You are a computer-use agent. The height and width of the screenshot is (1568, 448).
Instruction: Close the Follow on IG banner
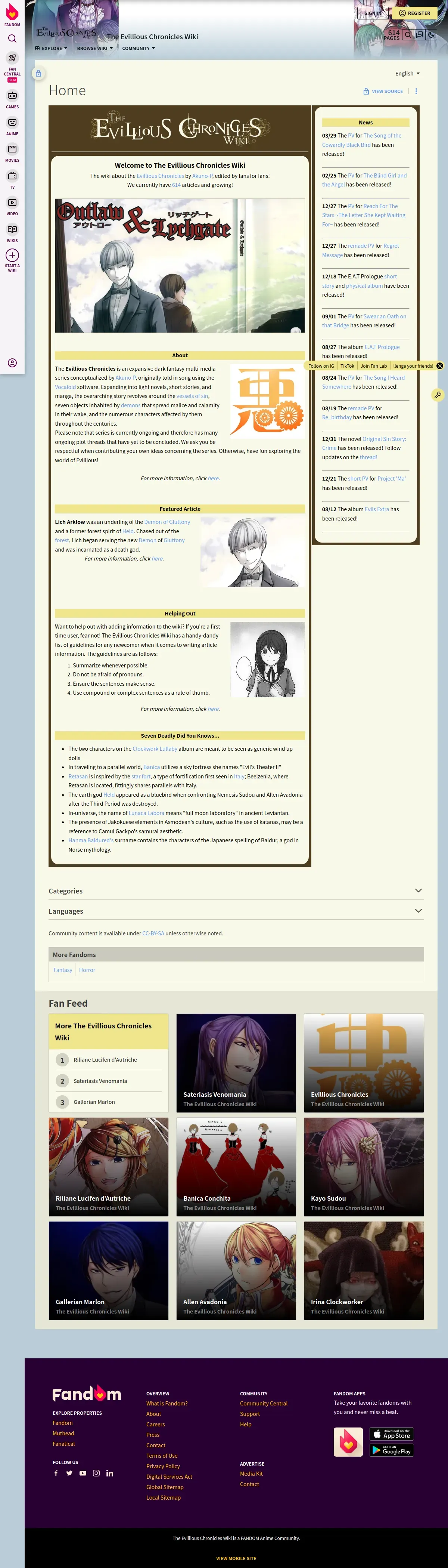[439, 366]
